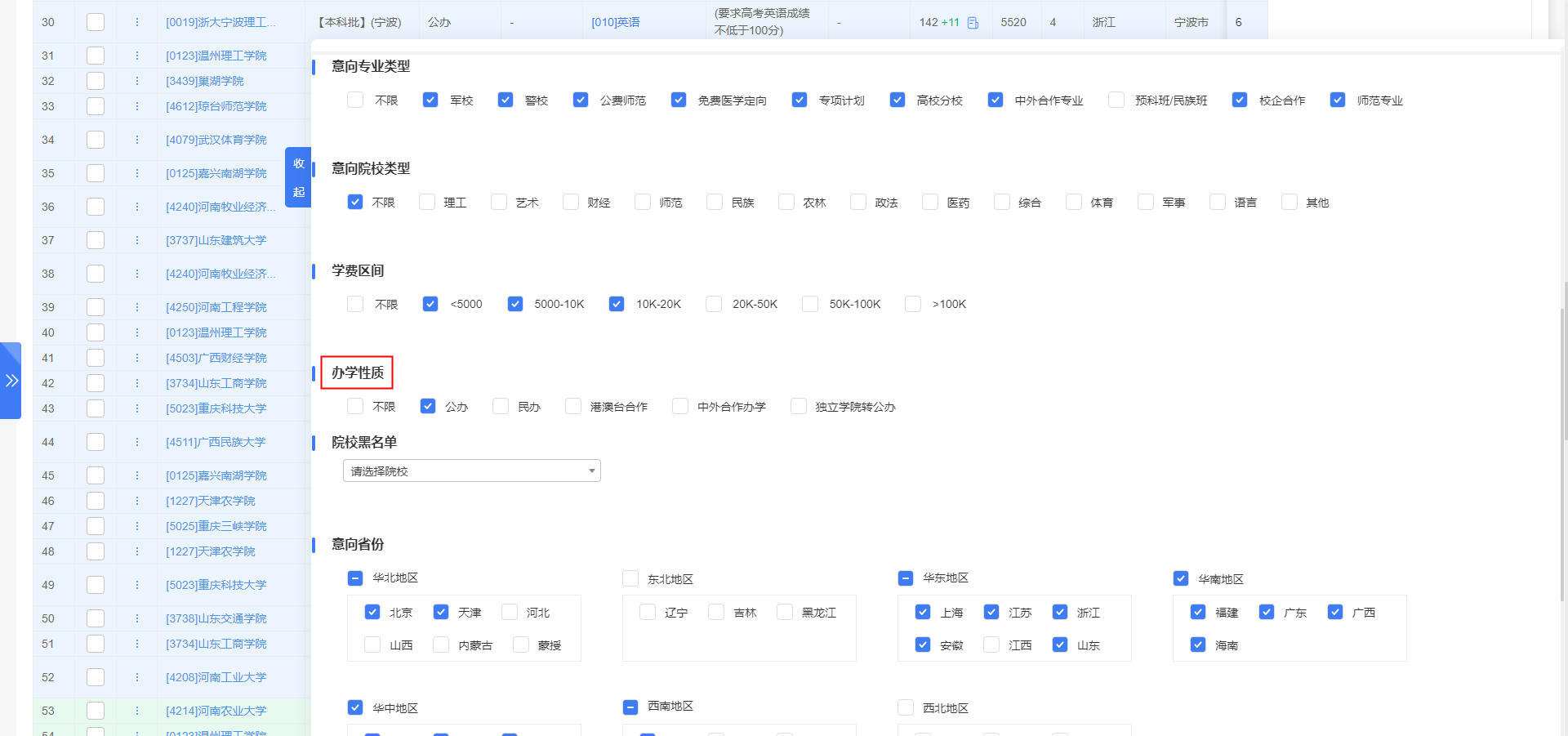Screen dimensions: 1568x736
Task: Deselect the 北京 province checkbox
Action: (x=372, y=611)
